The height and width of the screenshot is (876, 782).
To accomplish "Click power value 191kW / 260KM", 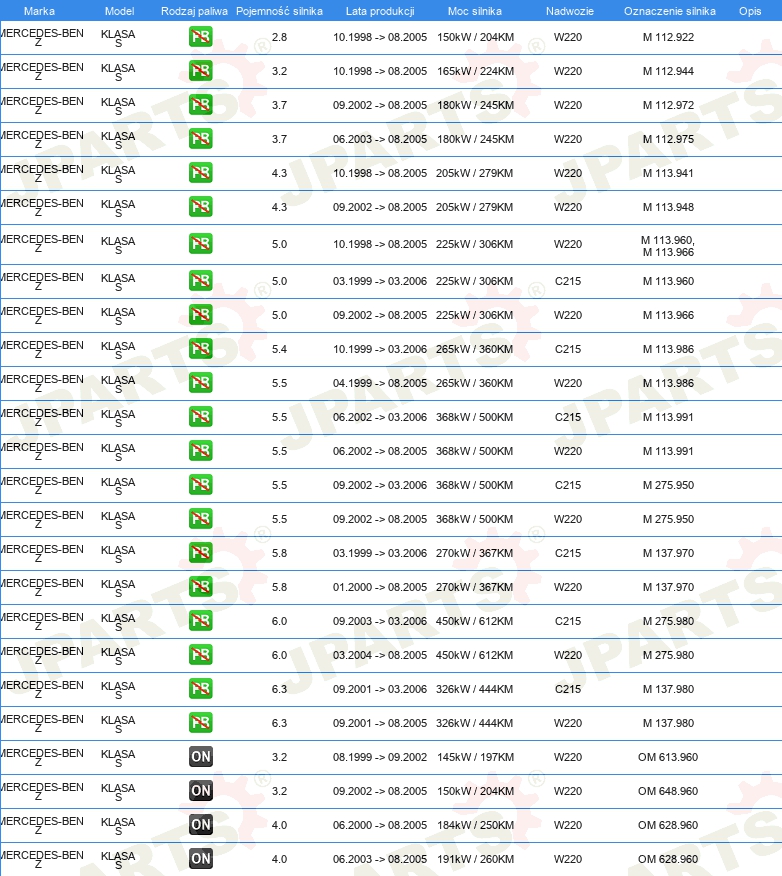I will [x=475, y=859].
